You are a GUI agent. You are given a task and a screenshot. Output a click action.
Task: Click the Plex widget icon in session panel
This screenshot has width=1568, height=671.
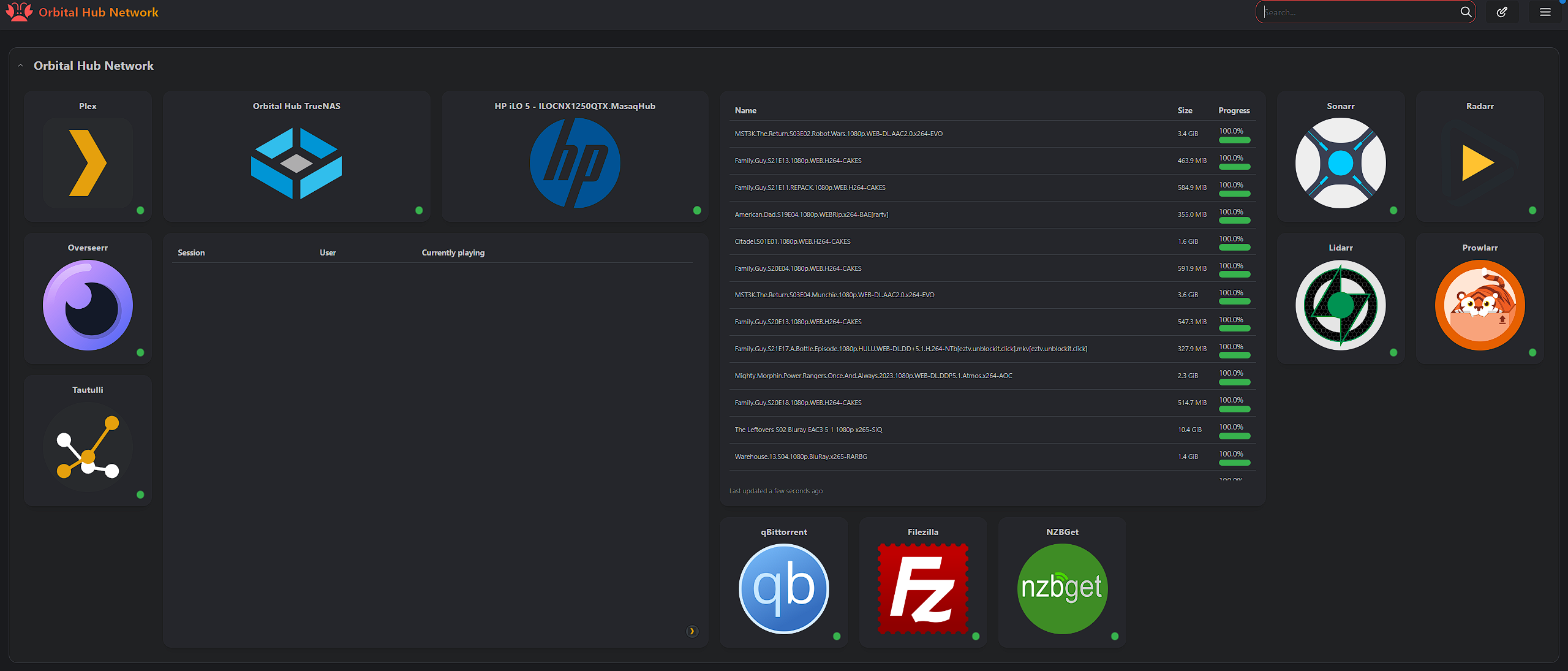[x=692, y=631]
